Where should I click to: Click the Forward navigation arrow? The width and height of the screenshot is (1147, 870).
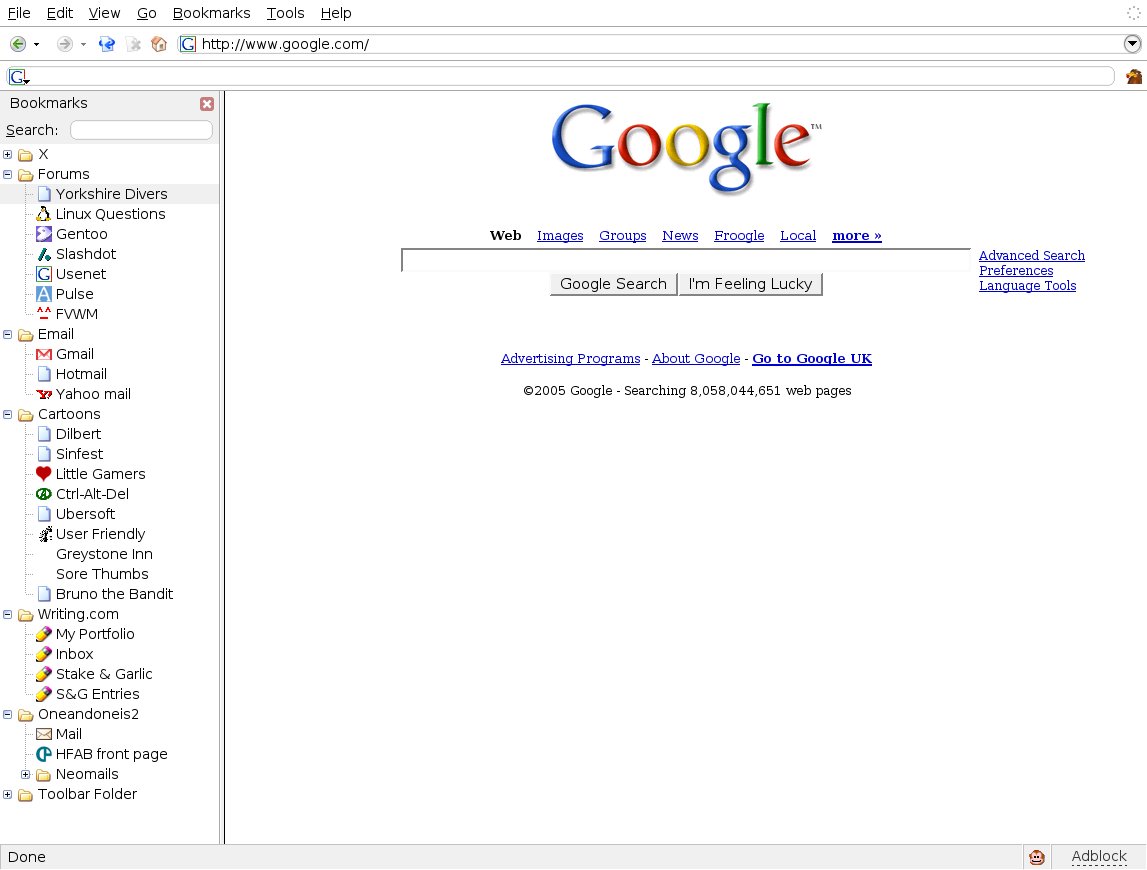pos(64,44)
